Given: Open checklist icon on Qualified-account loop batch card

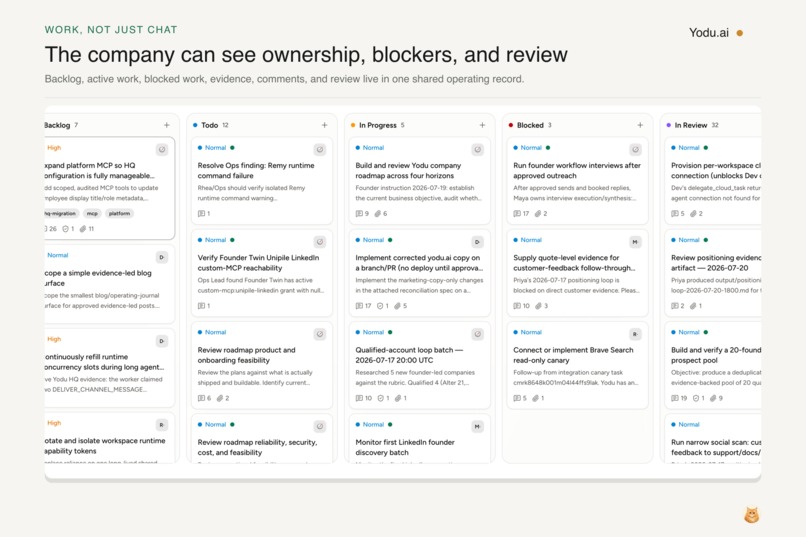Looking at the screenshot, I should [380, 398].
